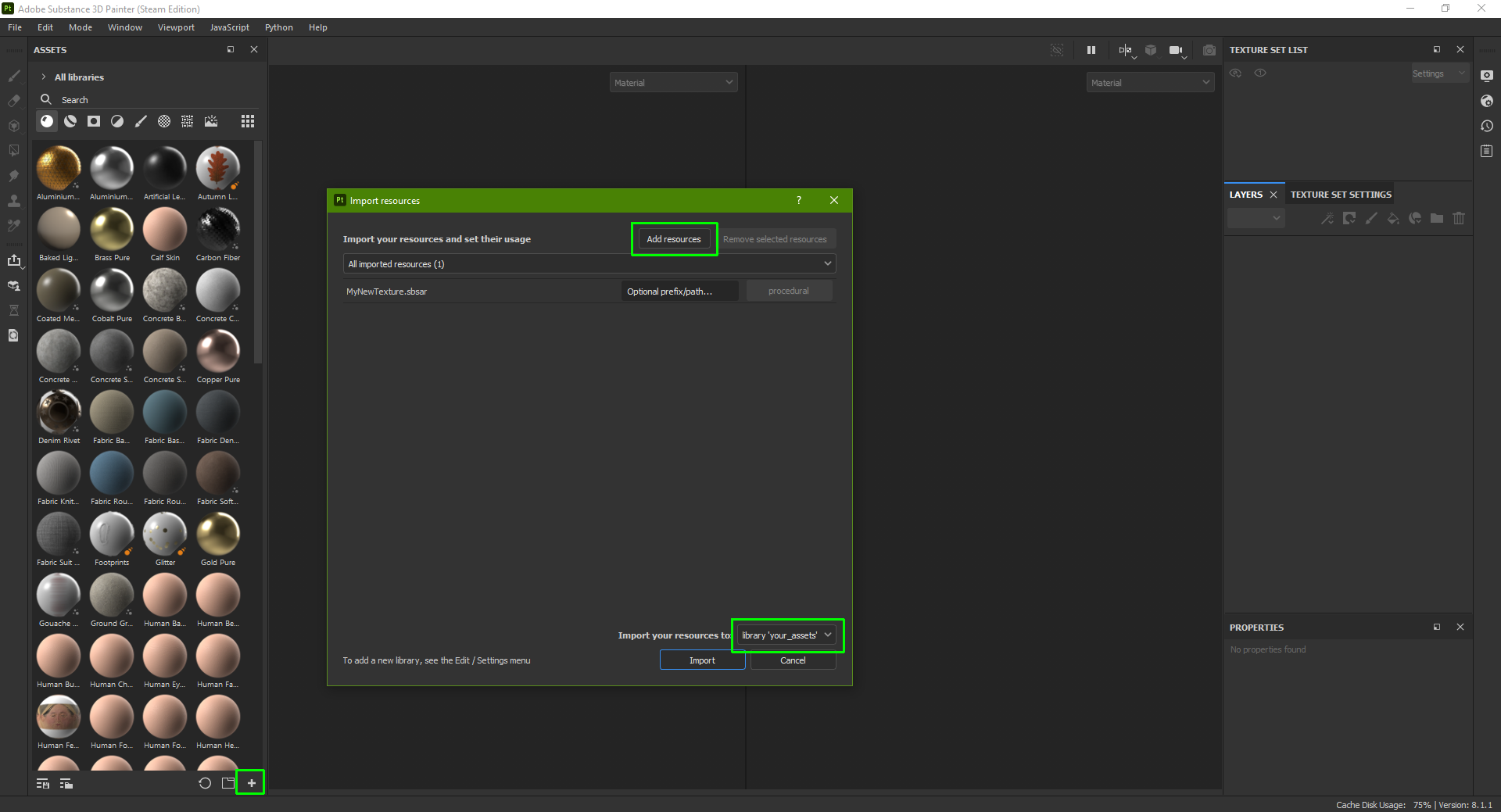Open Log panel icon
1501x812 pixels.
[x=1487, y=151]
